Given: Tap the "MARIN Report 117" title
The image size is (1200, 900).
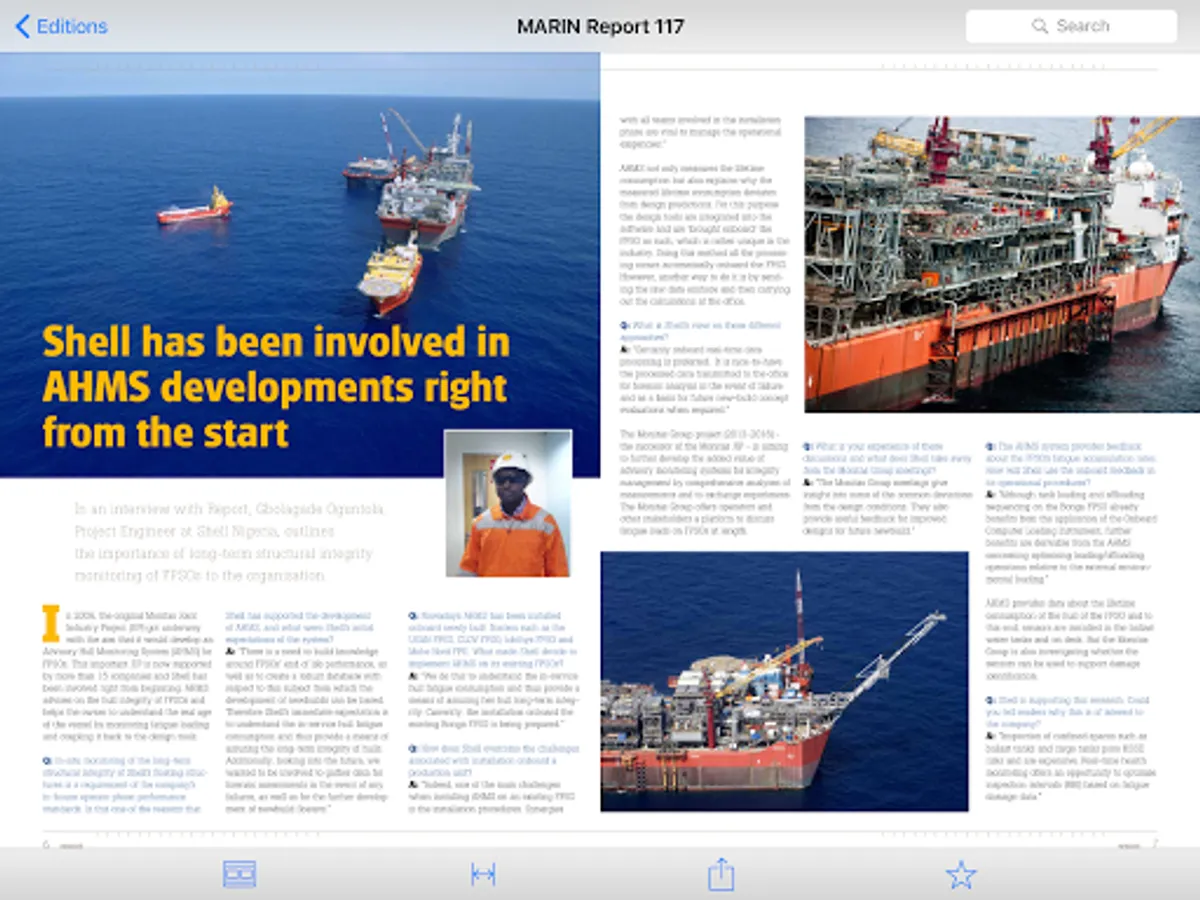Looking at the screenshot, I should [x=600, y=27].
